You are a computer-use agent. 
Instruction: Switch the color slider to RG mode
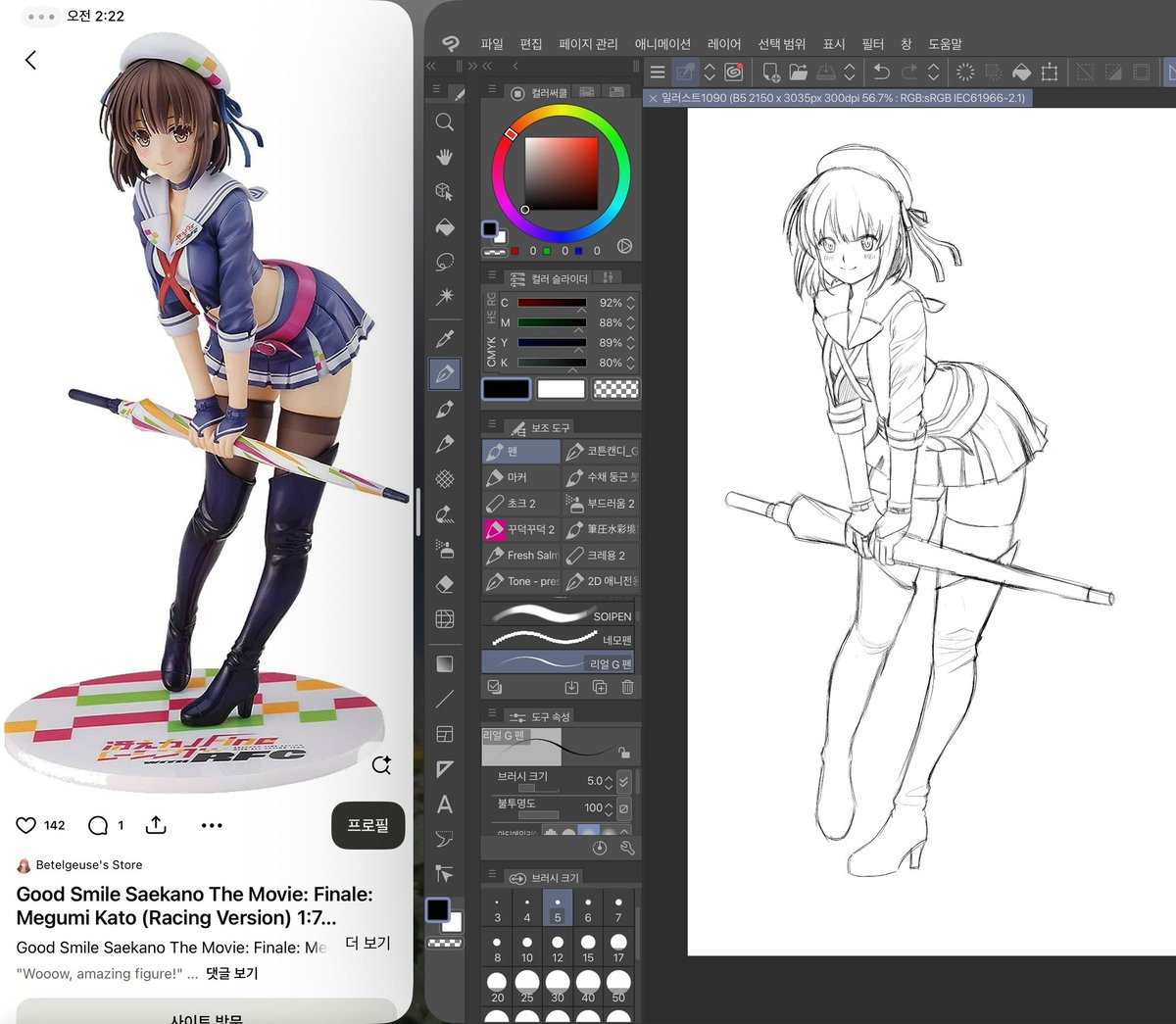tap(491, 299)
